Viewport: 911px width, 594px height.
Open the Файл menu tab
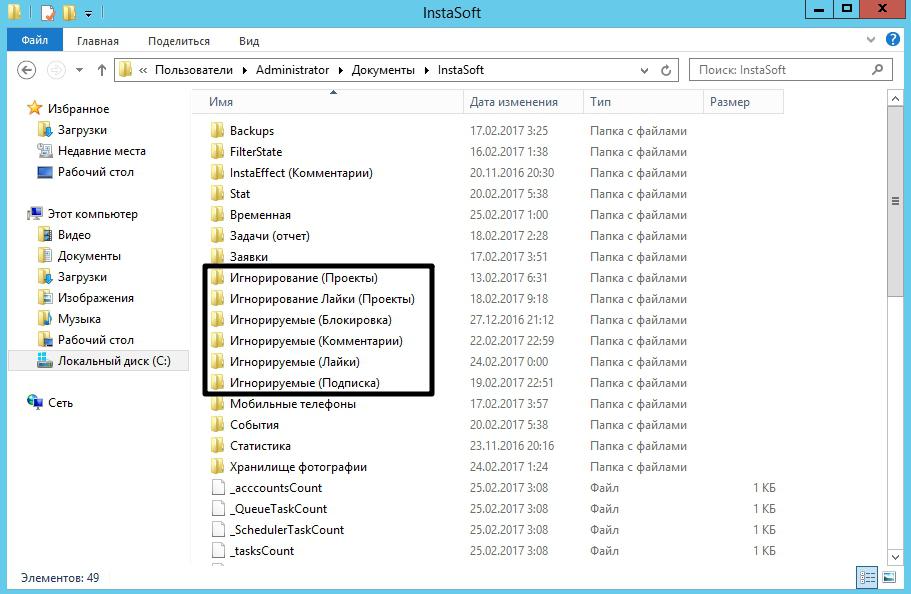point(35,40)
